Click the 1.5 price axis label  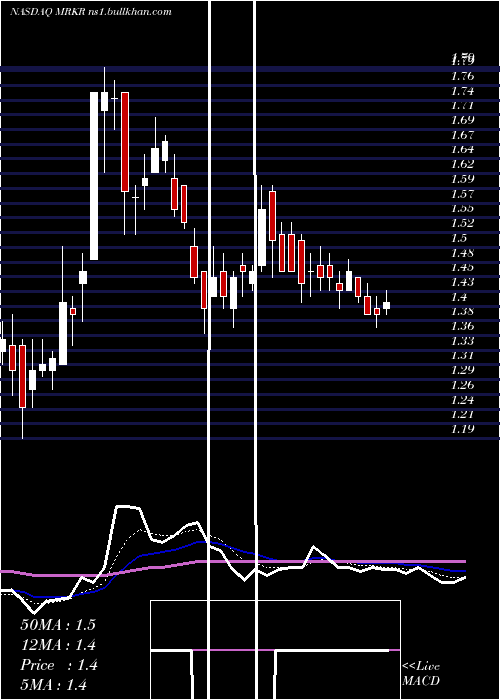(459, 238)
